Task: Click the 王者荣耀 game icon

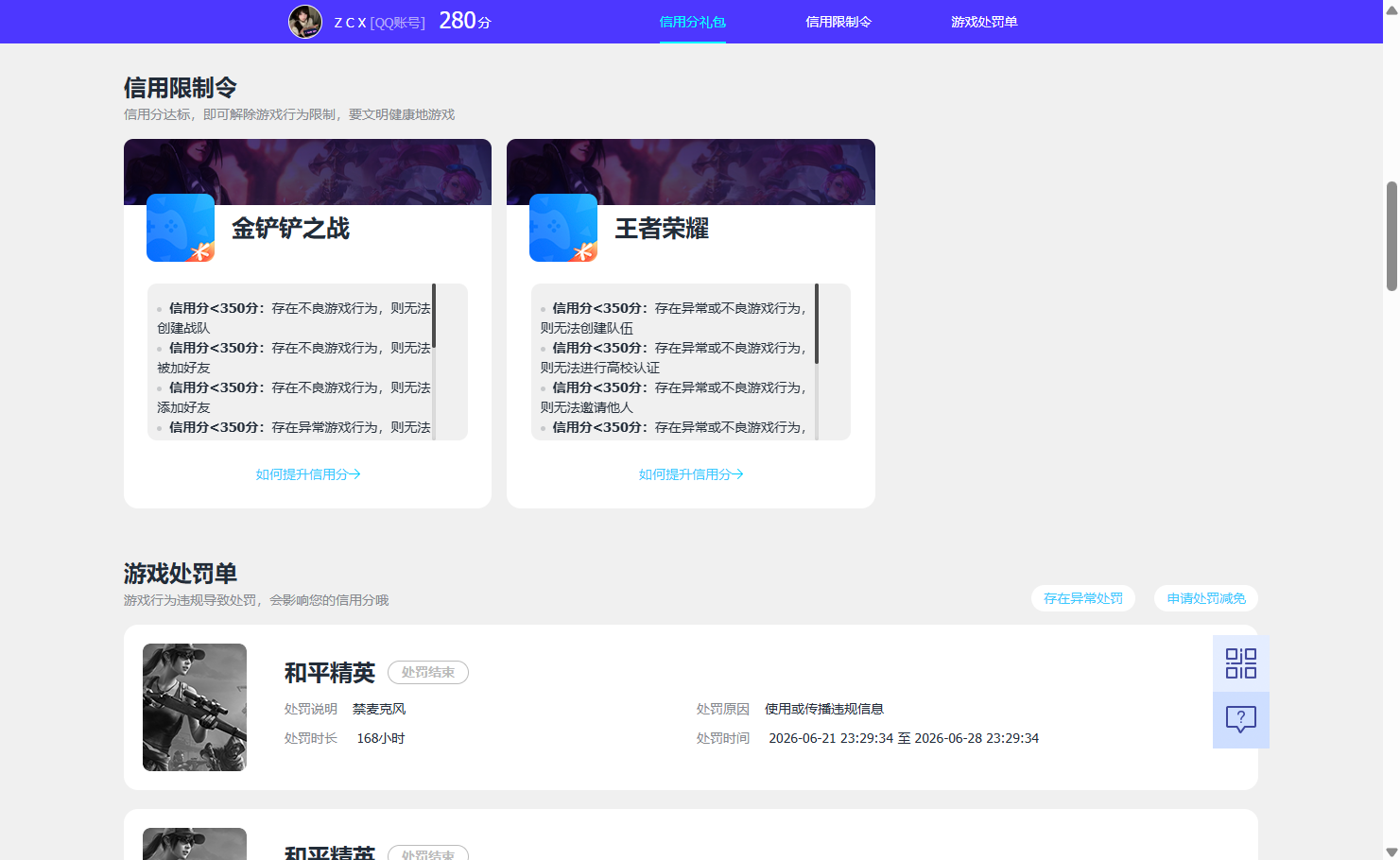Action: coord(563,228)
